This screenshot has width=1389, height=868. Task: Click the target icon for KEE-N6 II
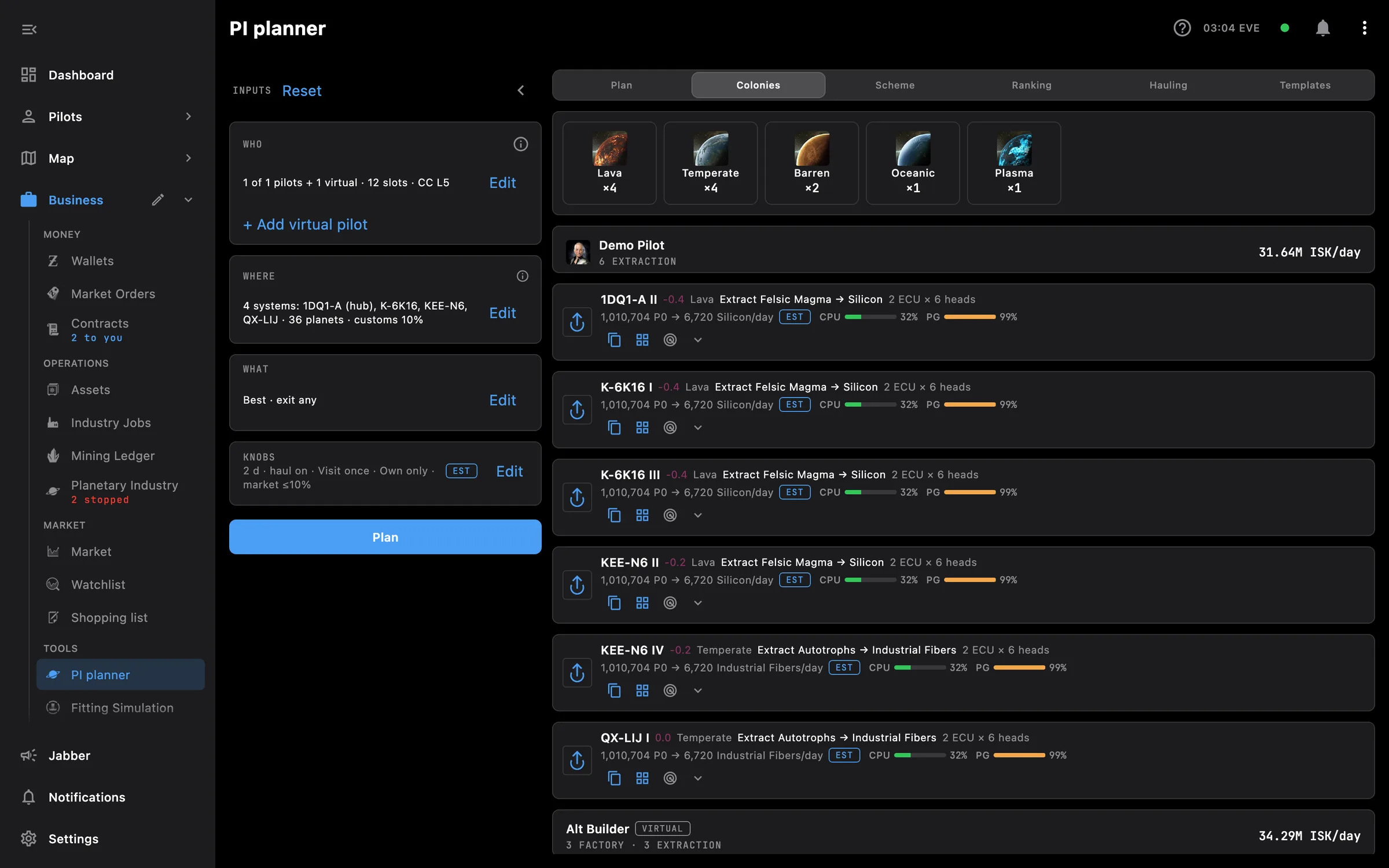tap(670, 603)
